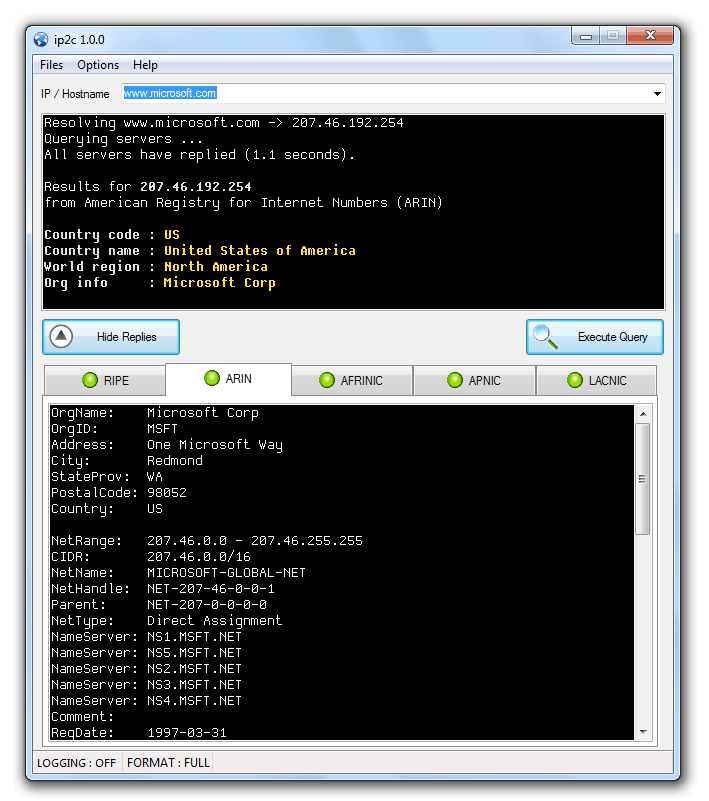Click the ip2c globe icon in title bar
The image size is (709, 801).
click(41, 40)
